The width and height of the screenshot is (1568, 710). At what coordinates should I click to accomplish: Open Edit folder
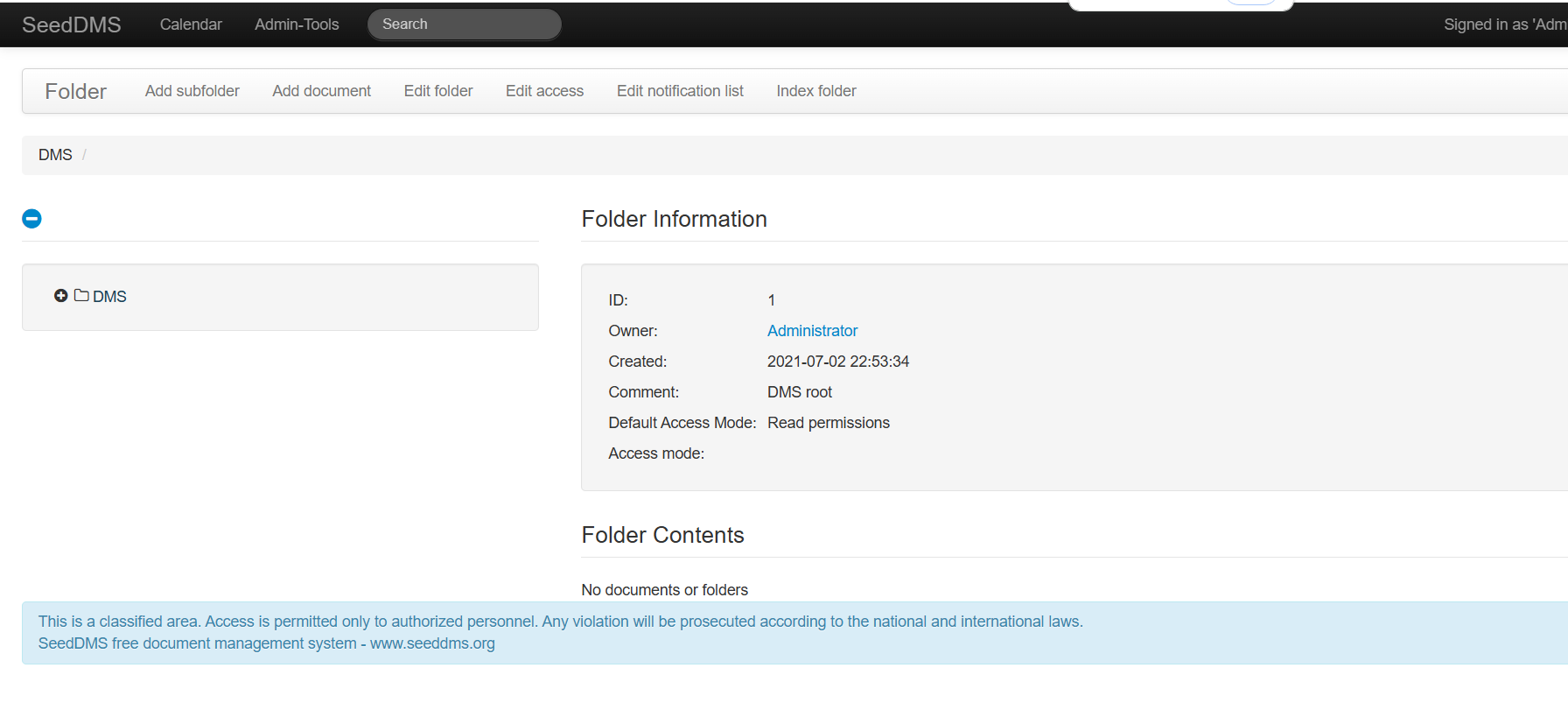[437, 91]
